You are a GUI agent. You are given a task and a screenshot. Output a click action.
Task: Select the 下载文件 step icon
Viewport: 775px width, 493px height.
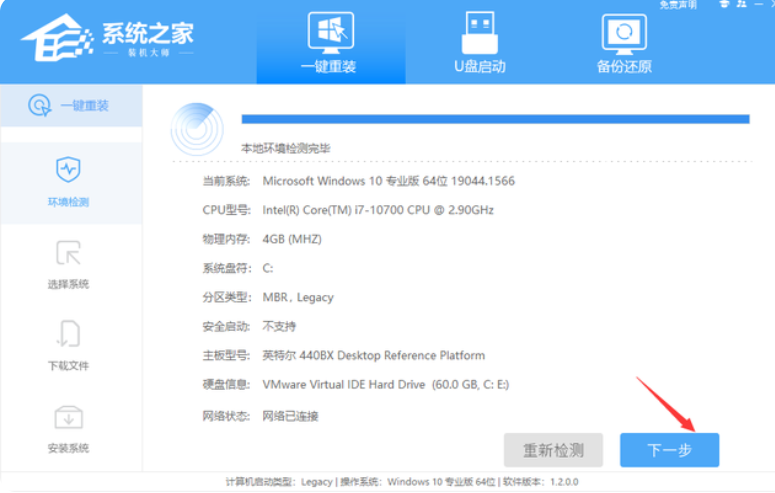click(x=68, y=334)
